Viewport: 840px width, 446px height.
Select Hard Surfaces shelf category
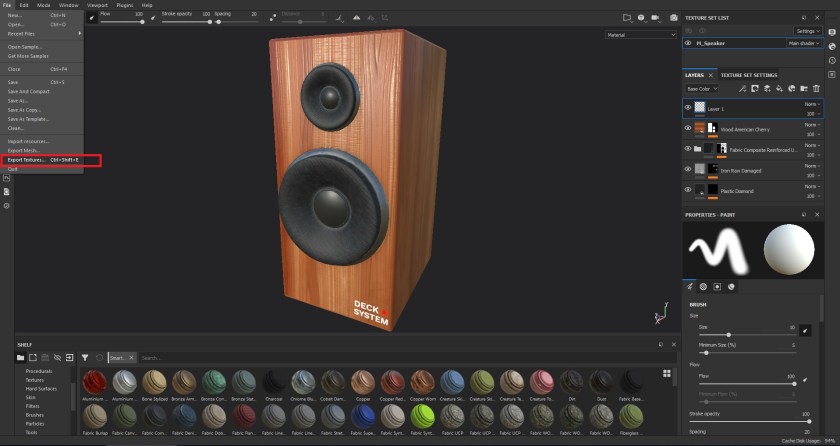point(41,389)
